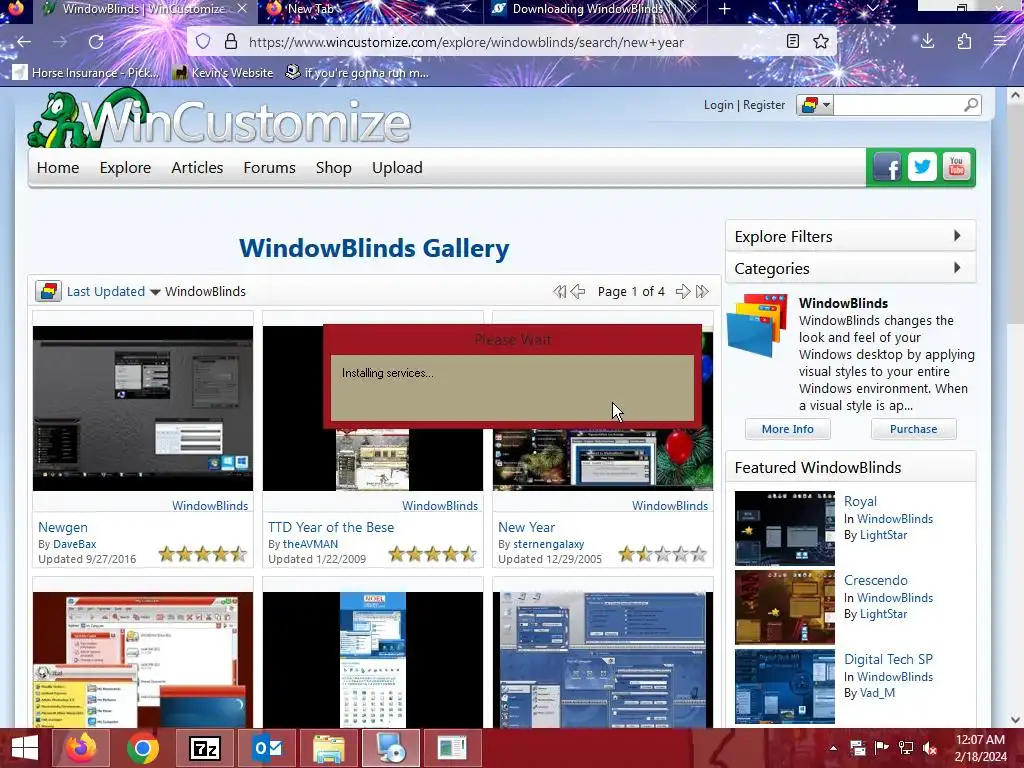Open the tracking protection shield icon
The image size is (1024, 768).
(x=203, y=42)
